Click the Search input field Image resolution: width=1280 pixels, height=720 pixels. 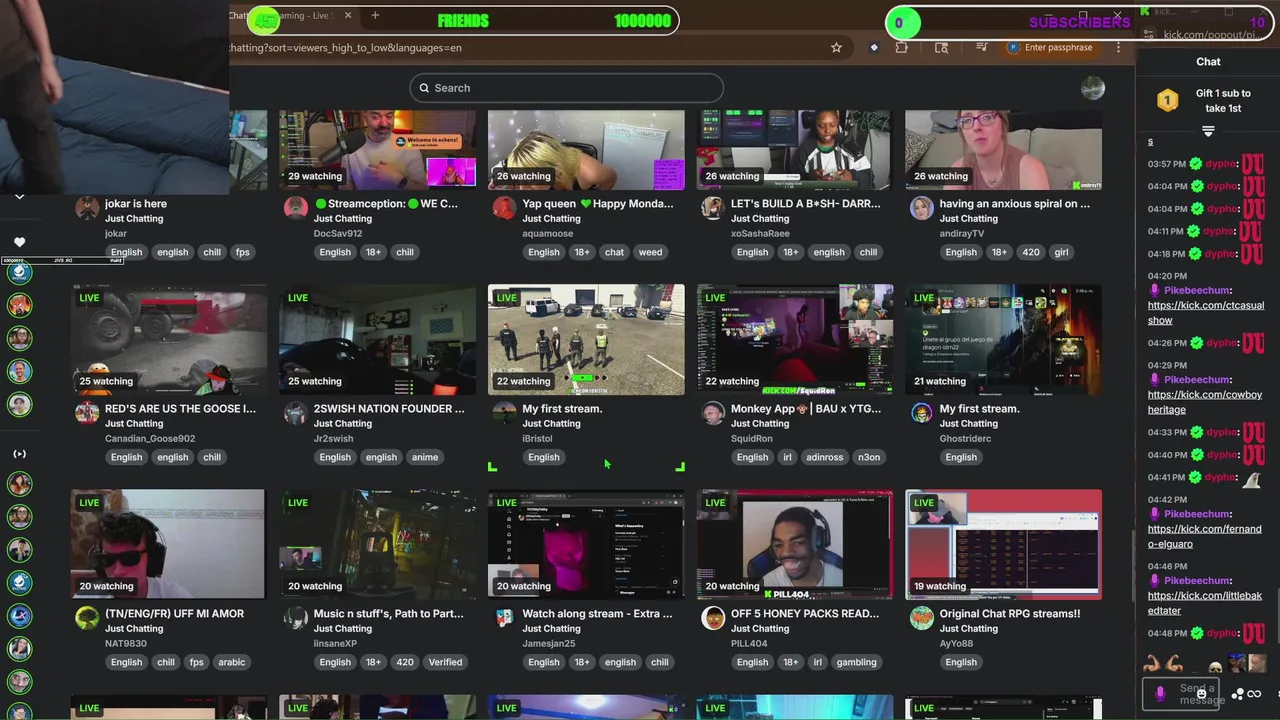566,88
